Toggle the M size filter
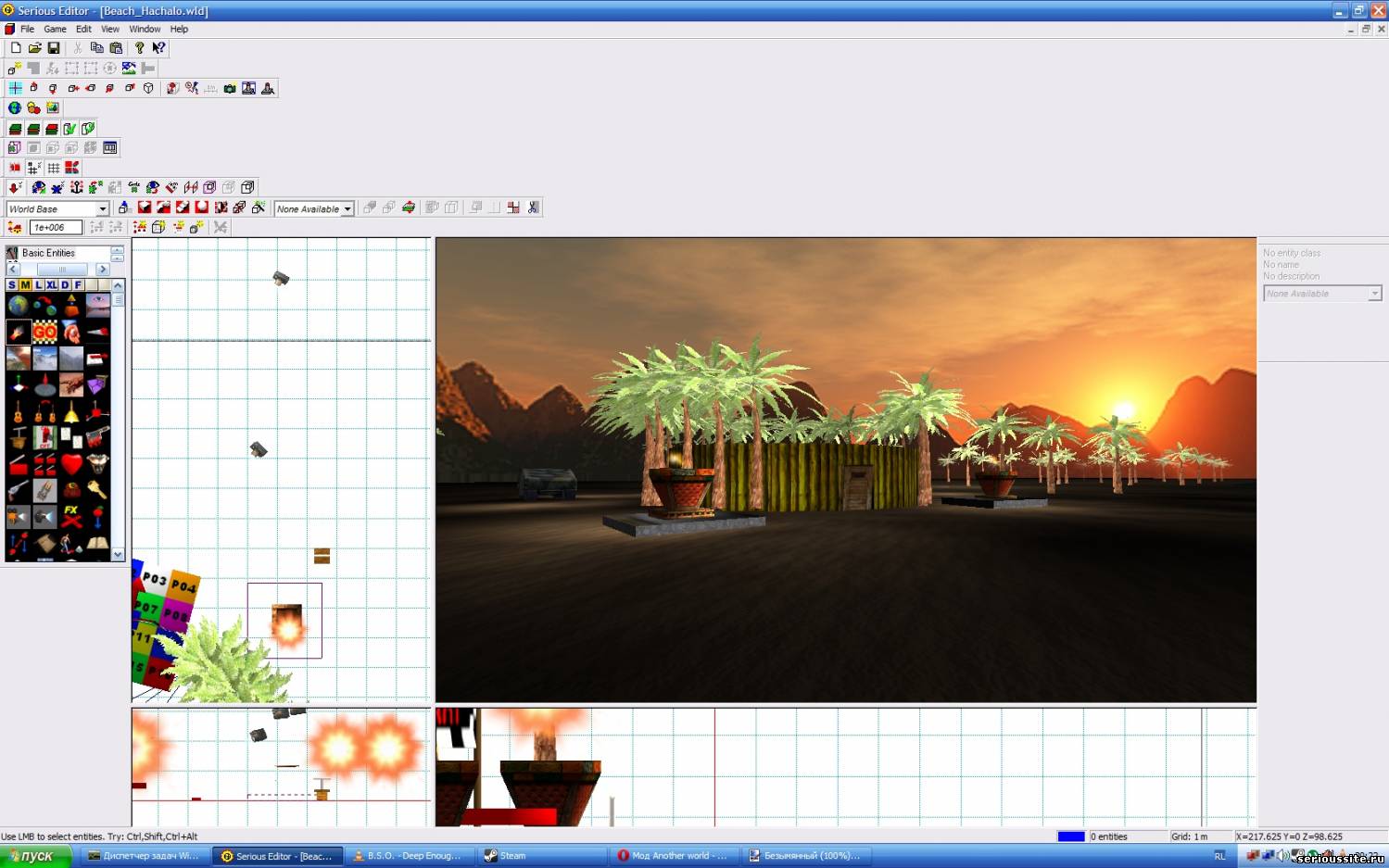Image resolution: width=1389 pixels, height=868 pixels. pyautogui.click(x=25, y=285)
